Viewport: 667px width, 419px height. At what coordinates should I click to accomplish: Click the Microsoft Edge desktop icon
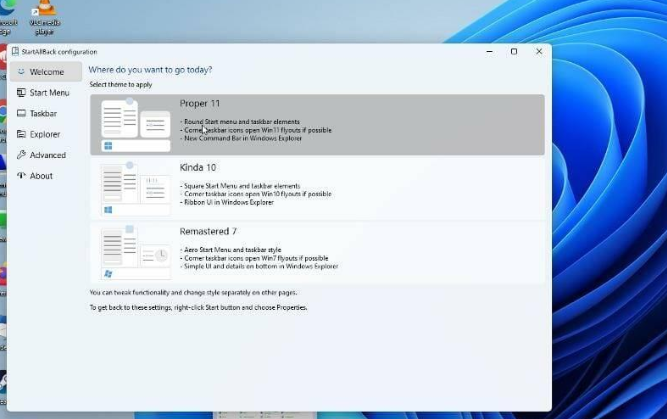8,17
